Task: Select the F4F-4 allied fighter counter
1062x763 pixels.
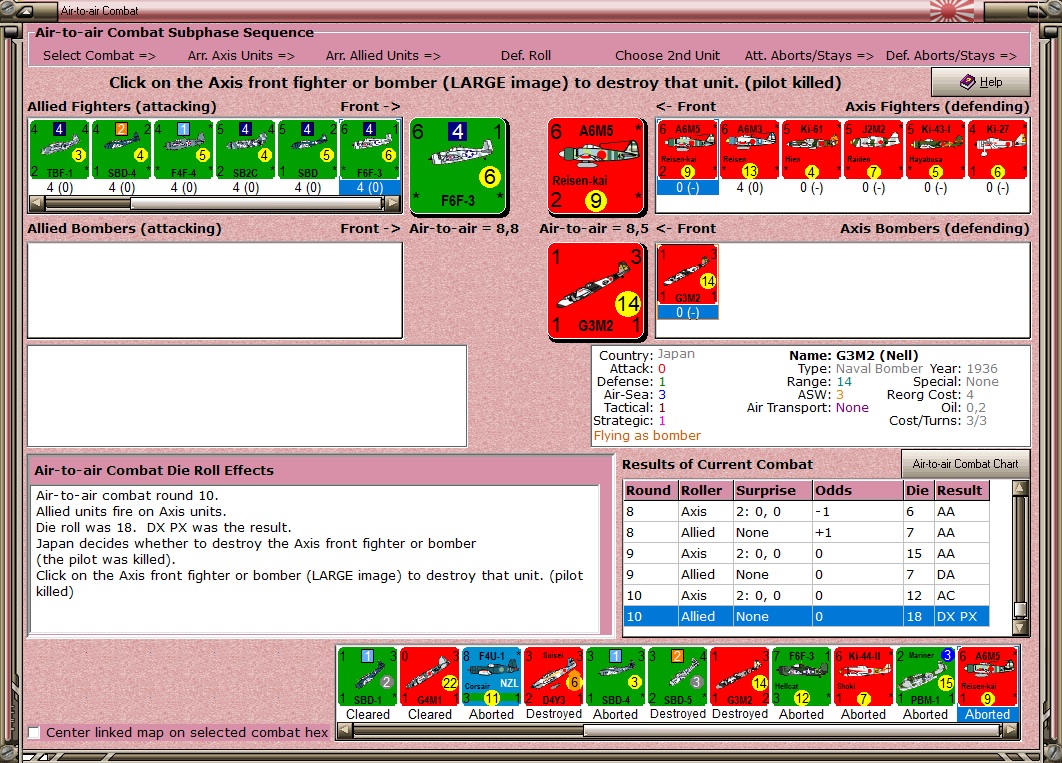Action: [184, 150]
